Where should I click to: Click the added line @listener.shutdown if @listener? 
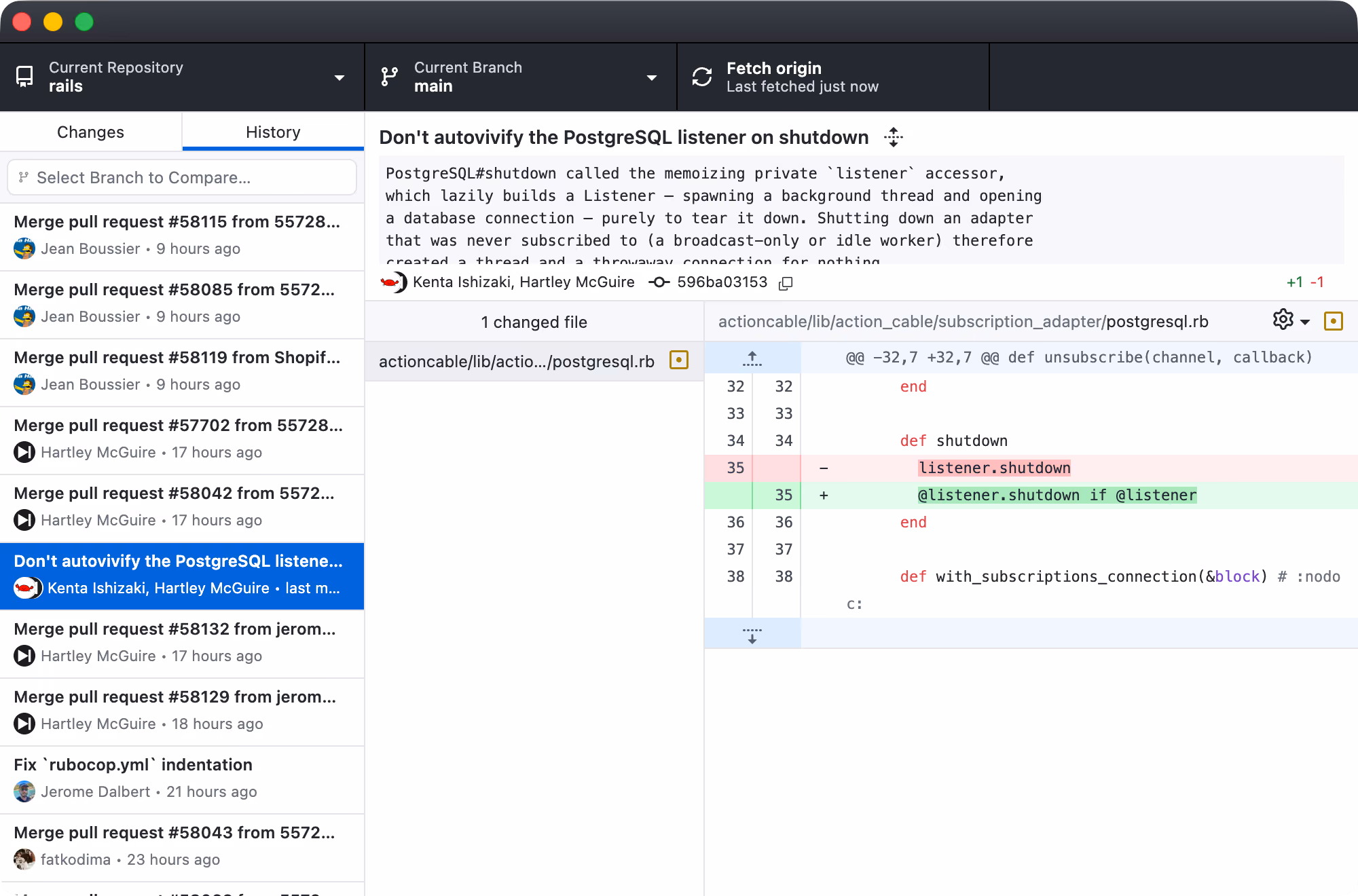1031,495
